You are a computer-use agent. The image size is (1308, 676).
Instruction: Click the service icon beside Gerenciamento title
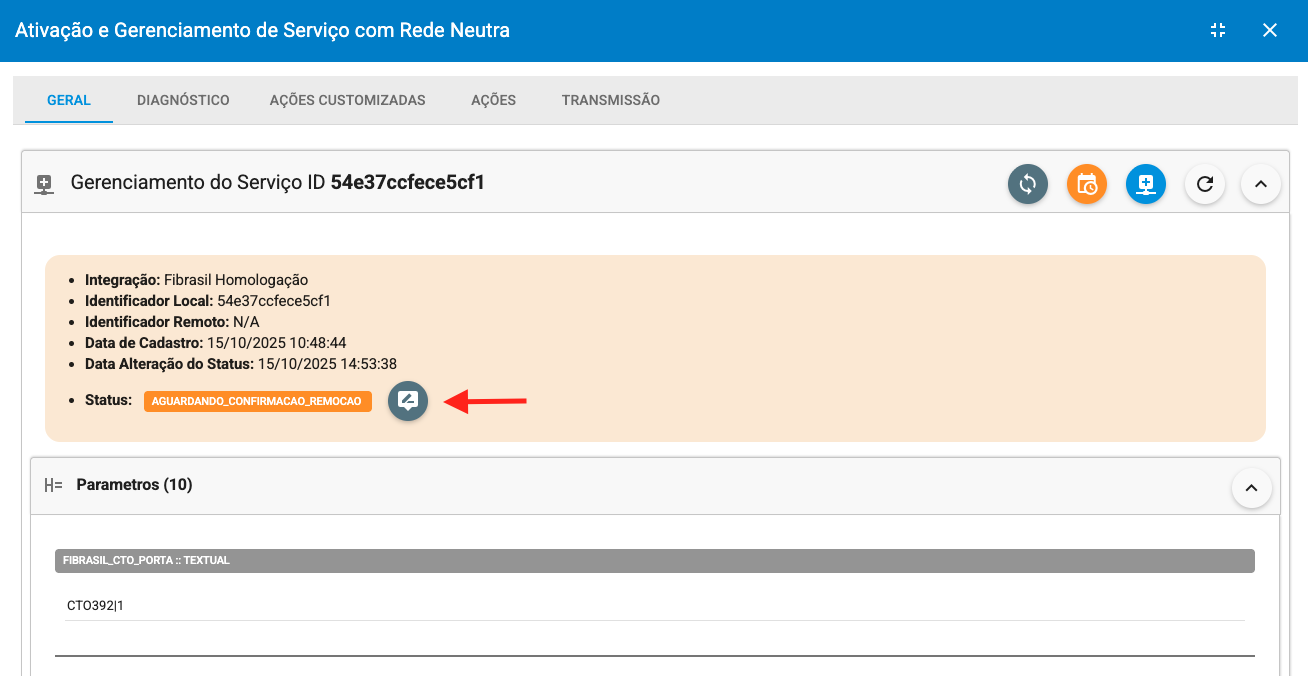coord(44,184)
